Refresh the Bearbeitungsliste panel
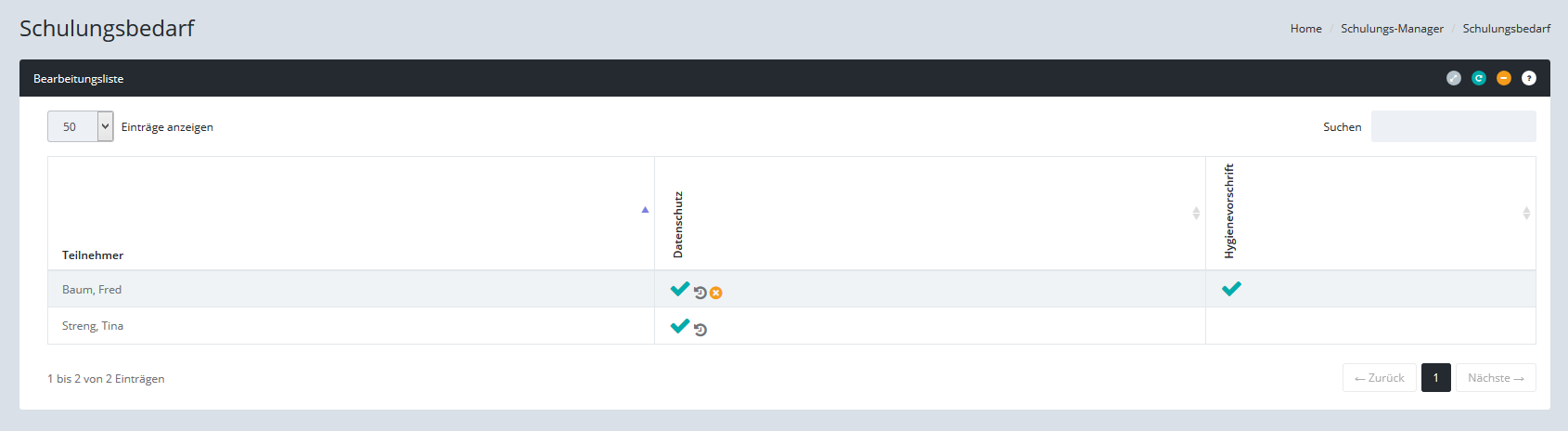1568x431 pixels. tap(1479, 78)
